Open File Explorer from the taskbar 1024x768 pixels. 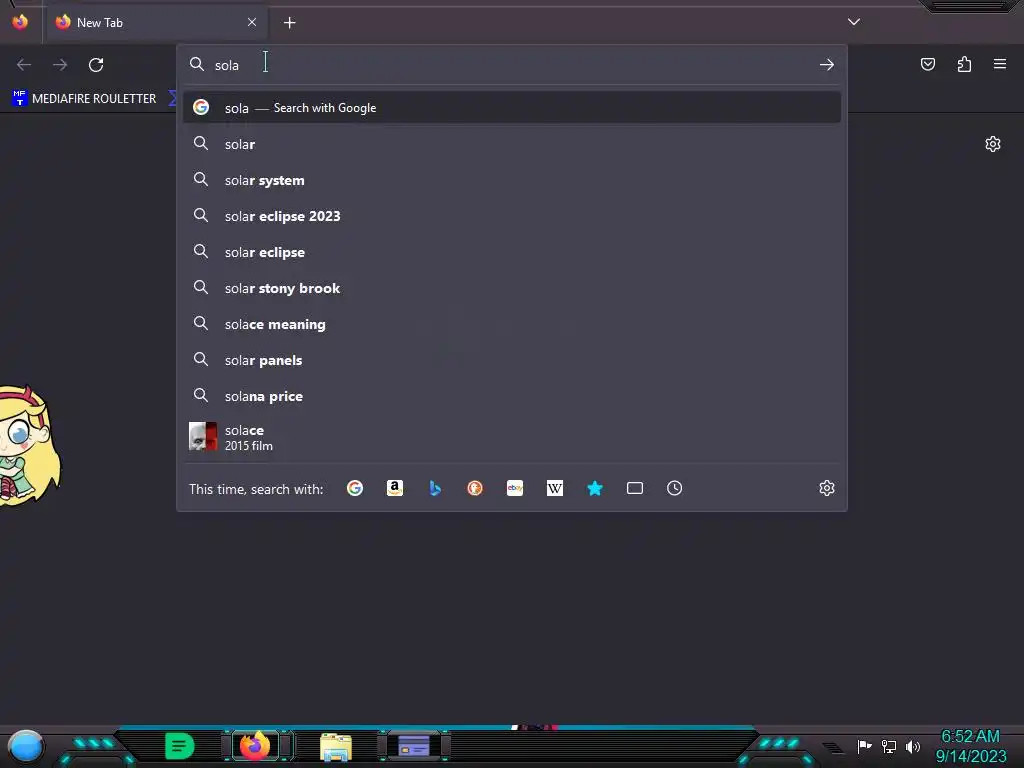pyautogui.click(x=336, y=746)
